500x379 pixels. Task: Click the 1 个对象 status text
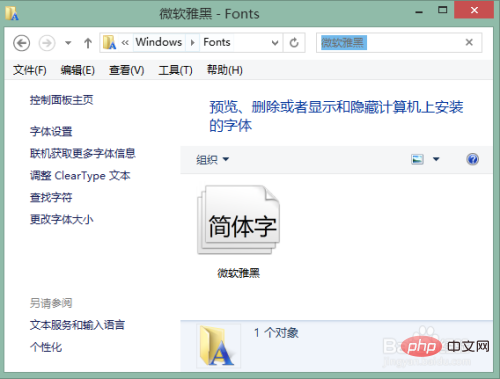pos(276,333)
